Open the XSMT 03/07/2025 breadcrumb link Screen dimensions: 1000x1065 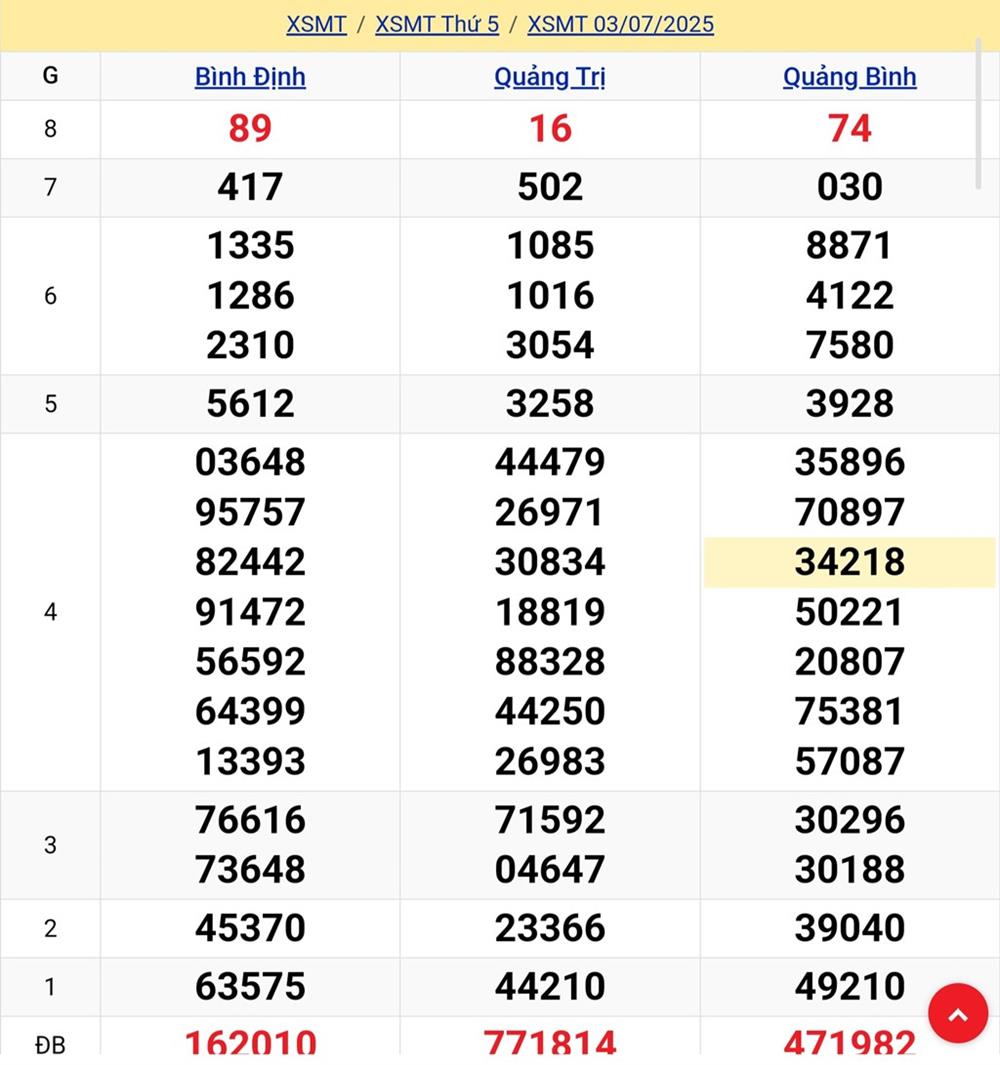pos(620,24)
